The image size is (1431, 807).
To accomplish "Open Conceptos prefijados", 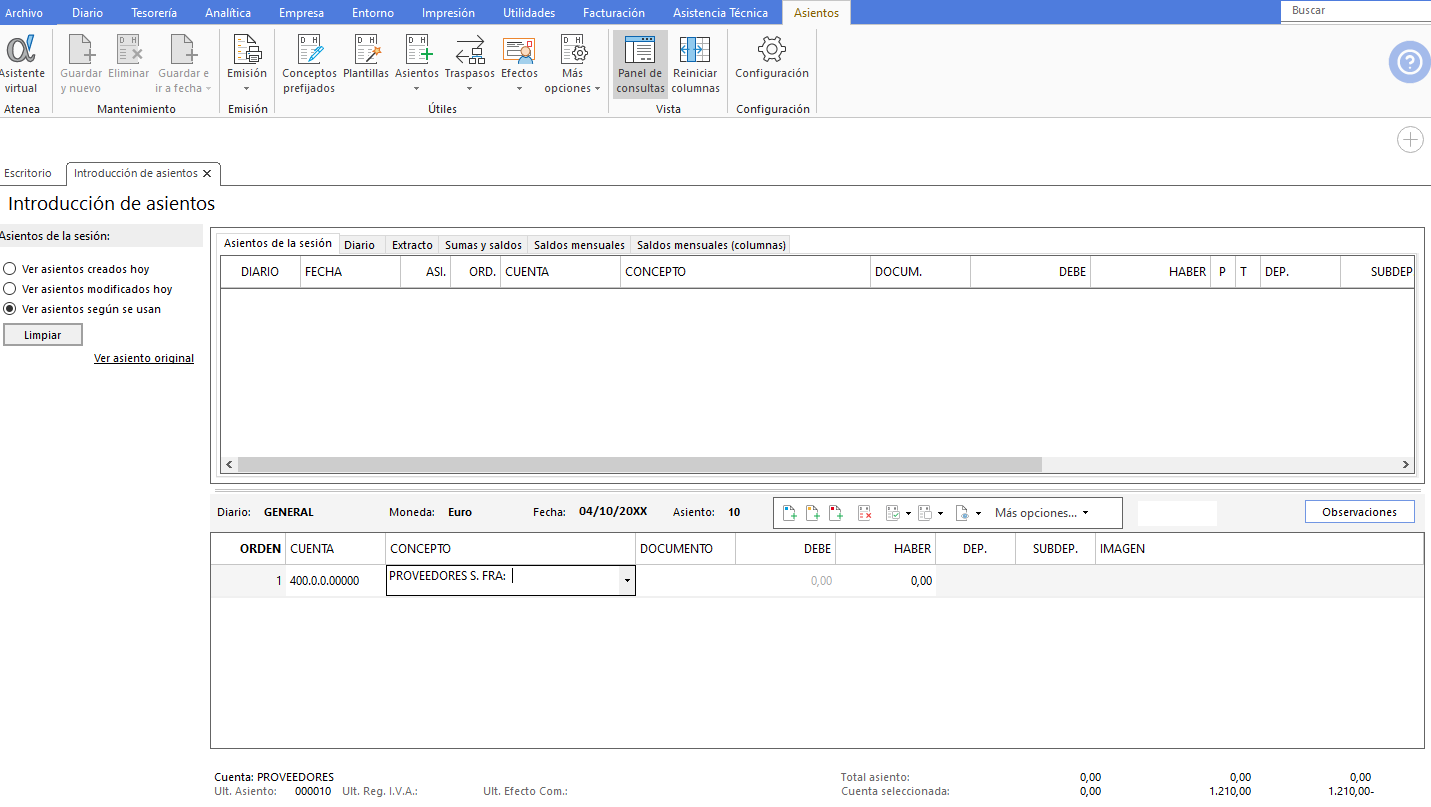I will pos(309,64).
